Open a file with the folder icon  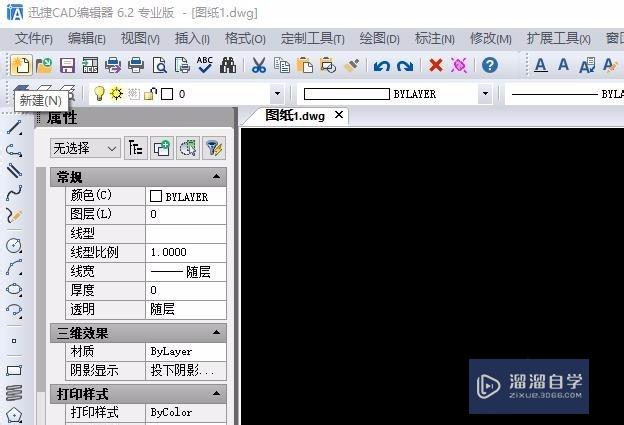44,65
